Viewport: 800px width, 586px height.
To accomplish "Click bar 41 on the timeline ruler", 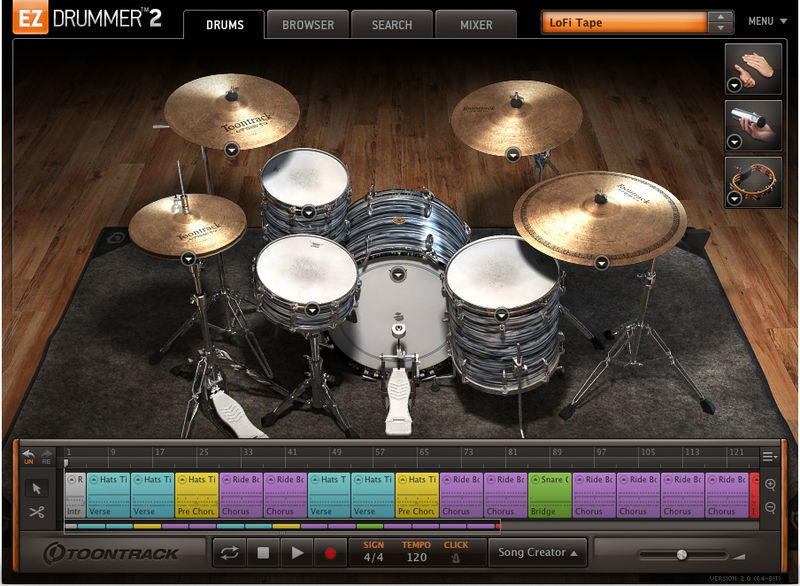I will 292,452.
